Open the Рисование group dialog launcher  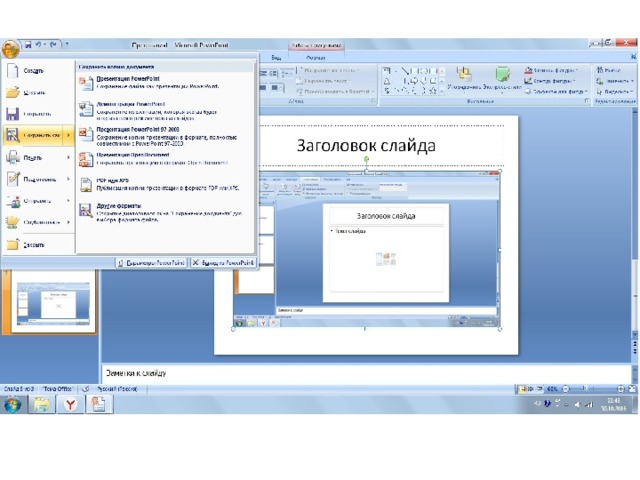[587, 101]
